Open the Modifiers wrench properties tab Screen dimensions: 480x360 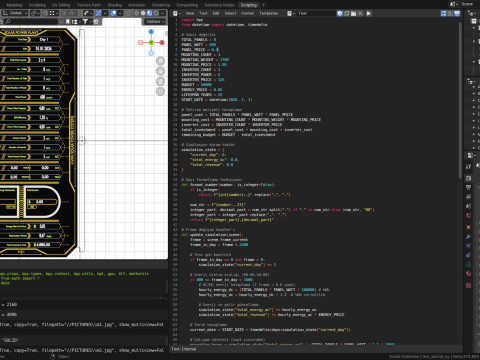(468, 236)
